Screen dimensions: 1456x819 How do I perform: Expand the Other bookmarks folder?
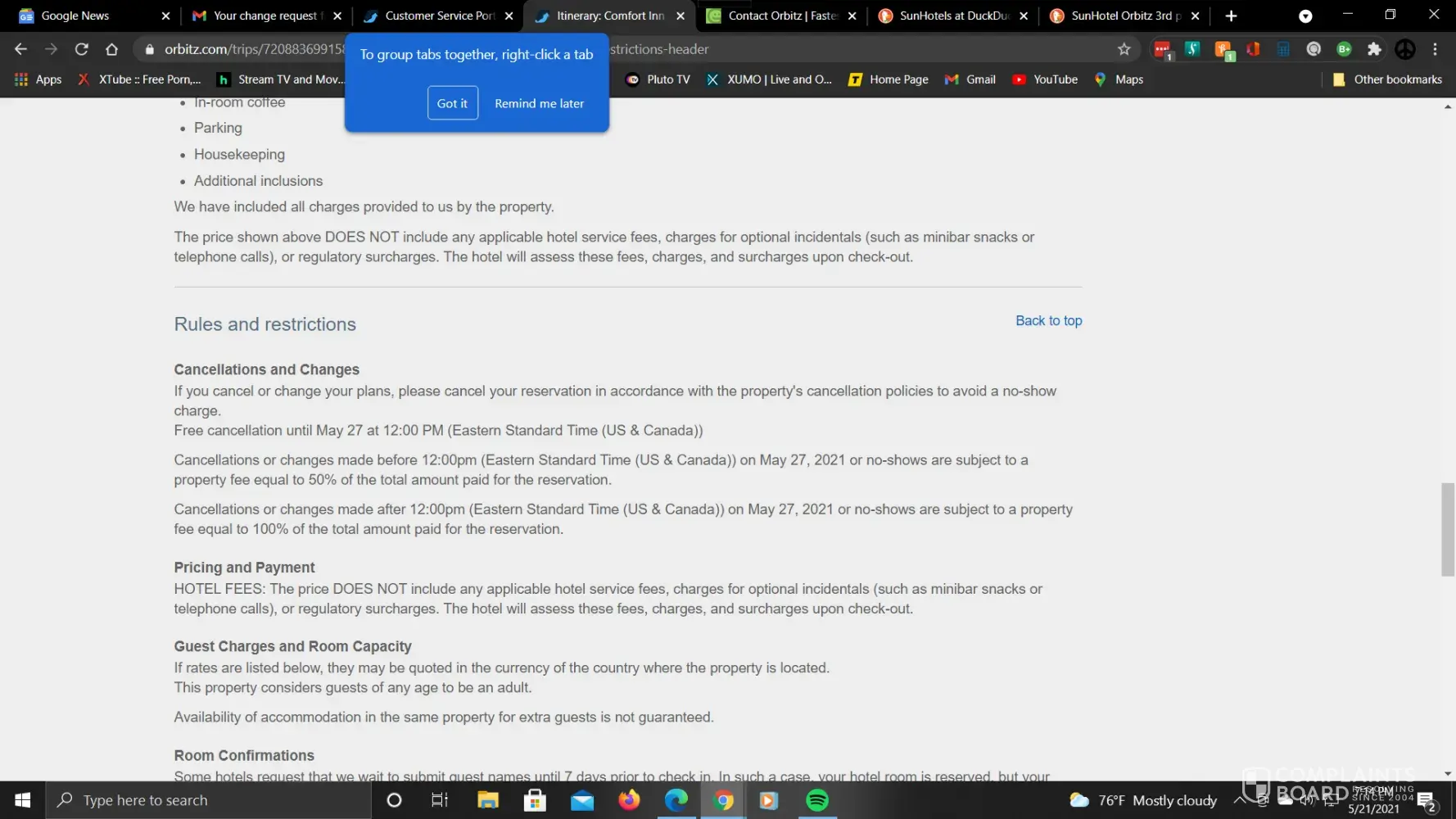coord(1387,79)
